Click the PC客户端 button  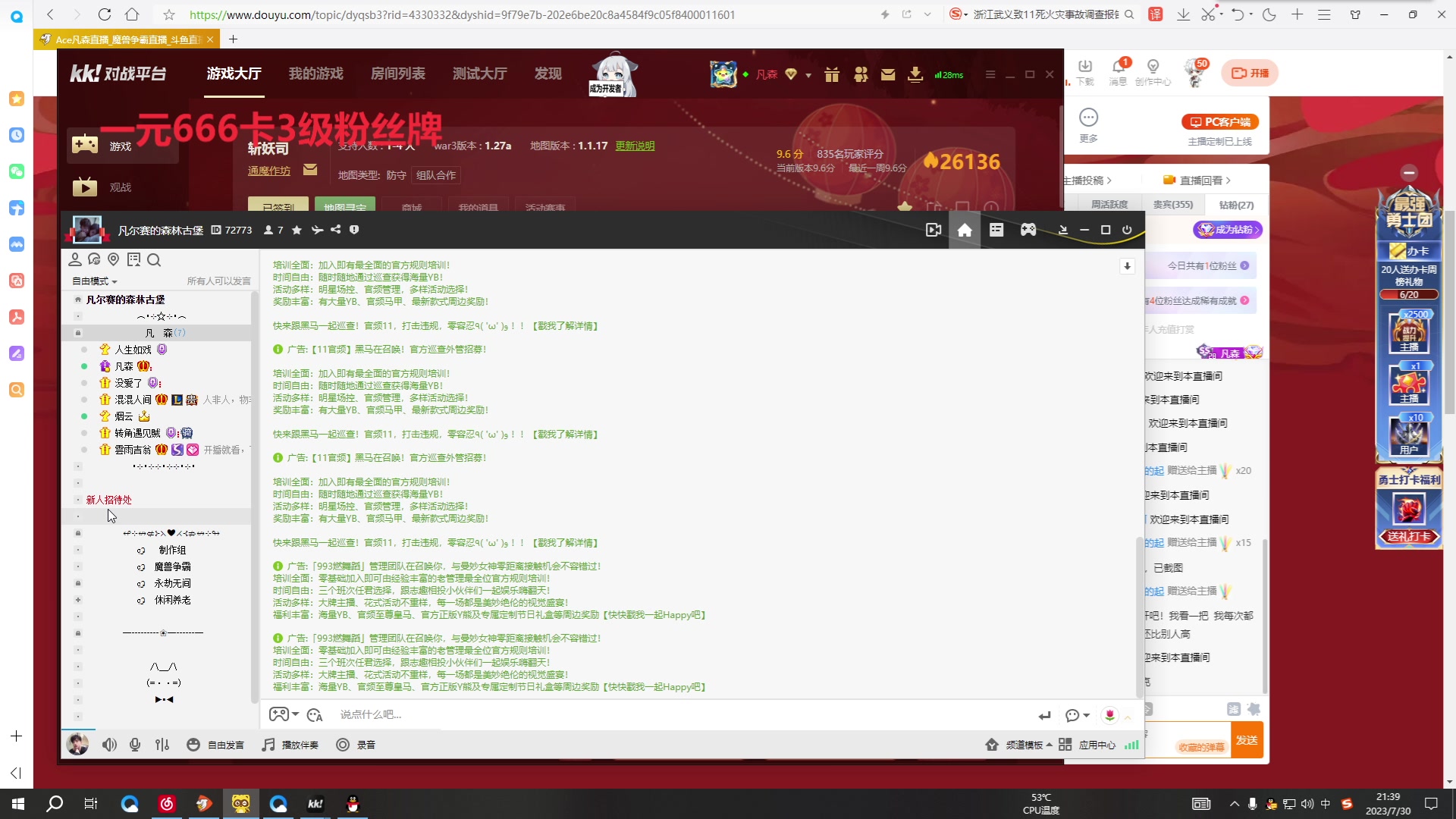(x=1220, y=122)
